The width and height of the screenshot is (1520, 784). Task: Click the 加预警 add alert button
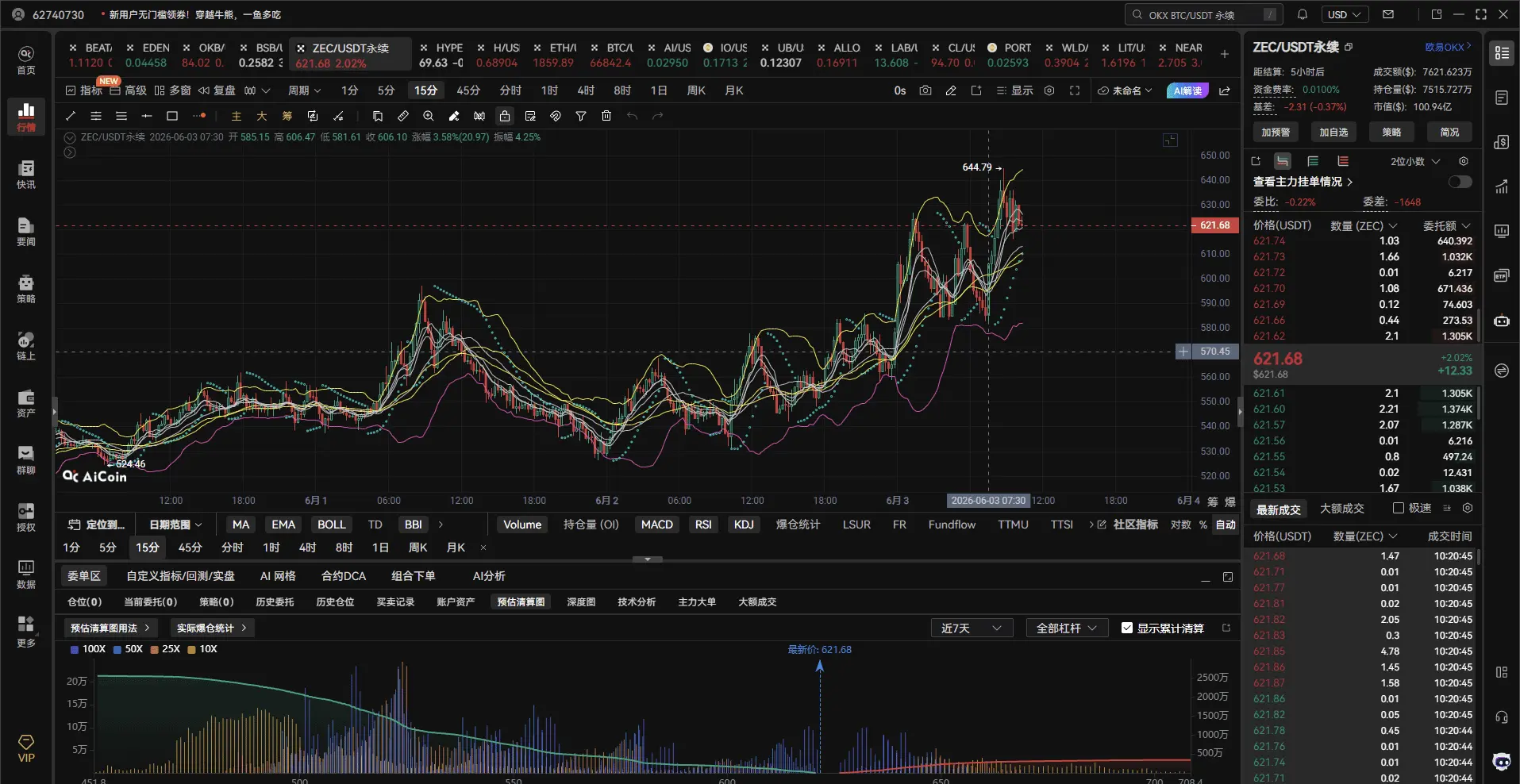[x=1276, y=132]
